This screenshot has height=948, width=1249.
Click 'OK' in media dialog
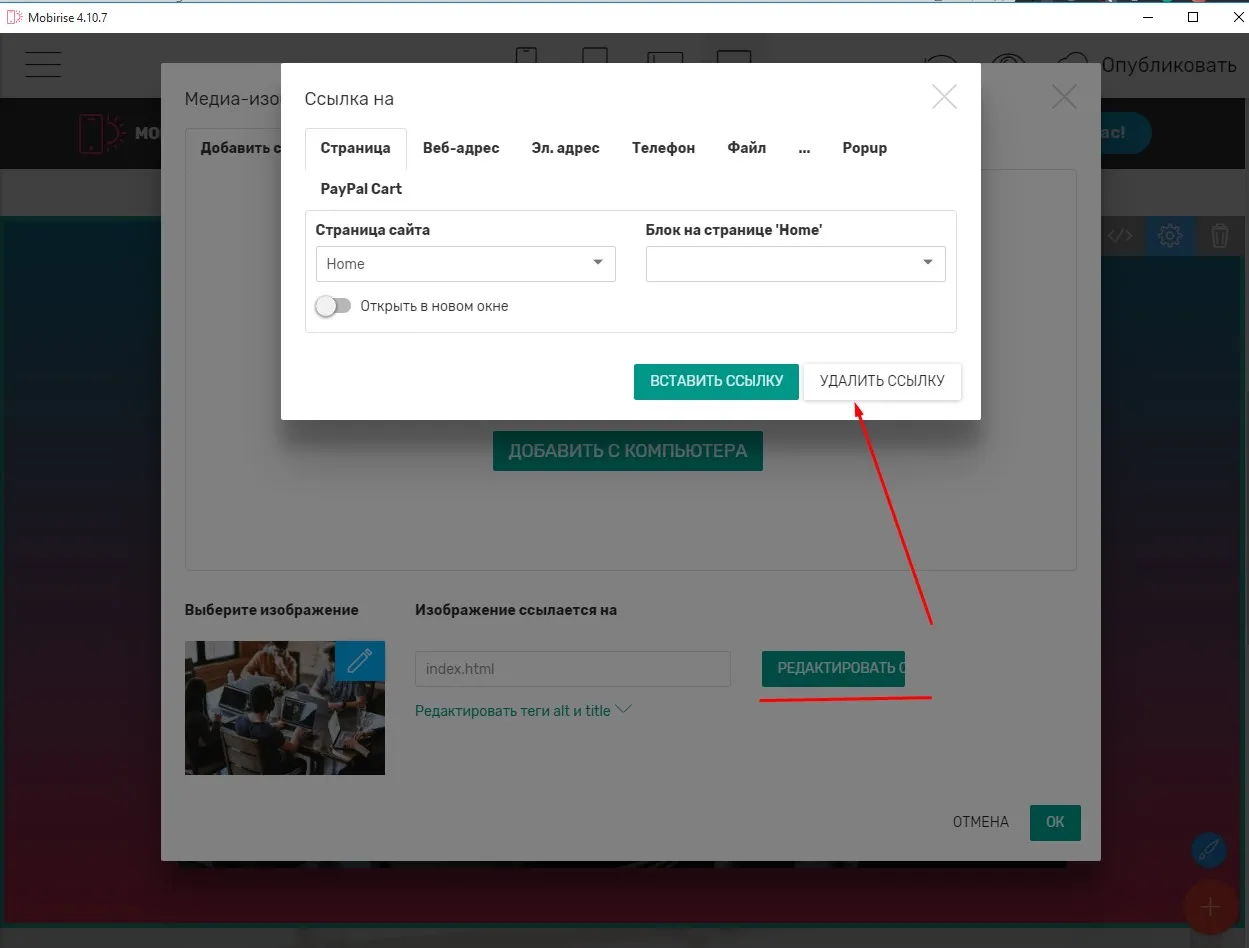click(1055, 822)
